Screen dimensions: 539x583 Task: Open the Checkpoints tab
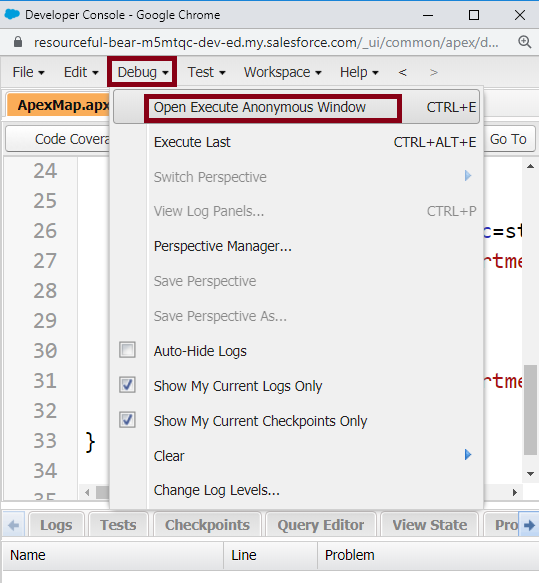pos(207,525)
